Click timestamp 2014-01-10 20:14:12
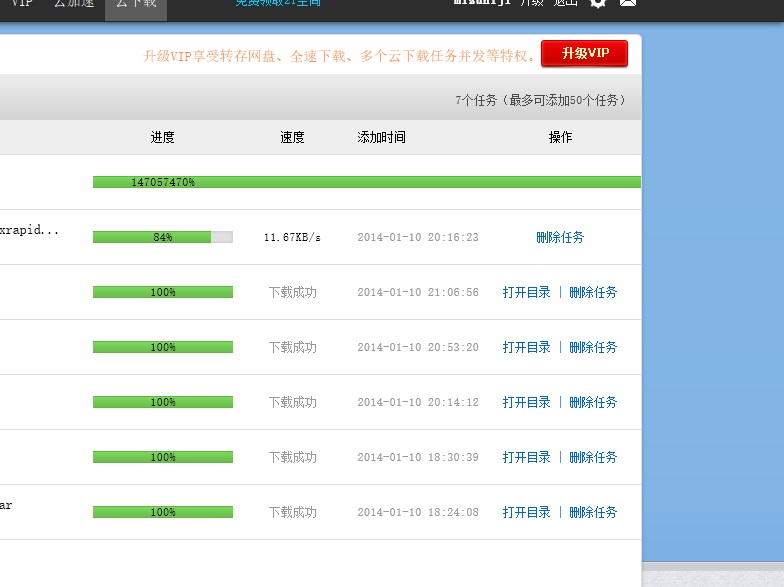784x587 pixels. 418,402
